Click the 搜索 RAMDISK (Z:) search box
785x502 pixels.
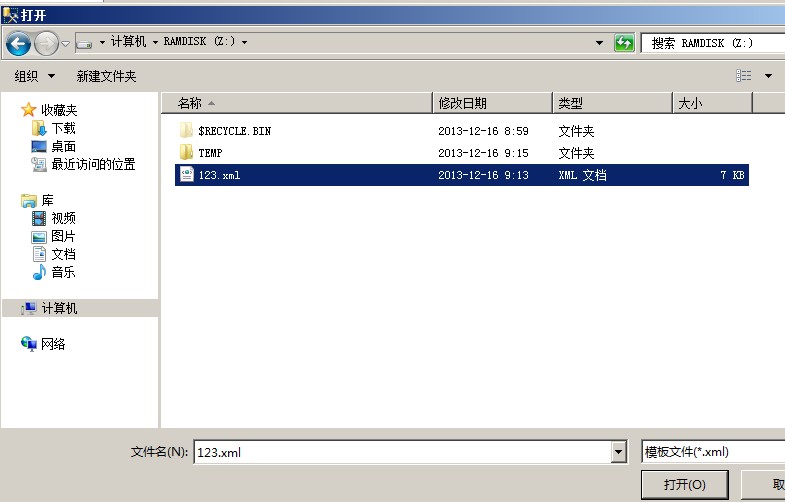[x=713, y=43]
